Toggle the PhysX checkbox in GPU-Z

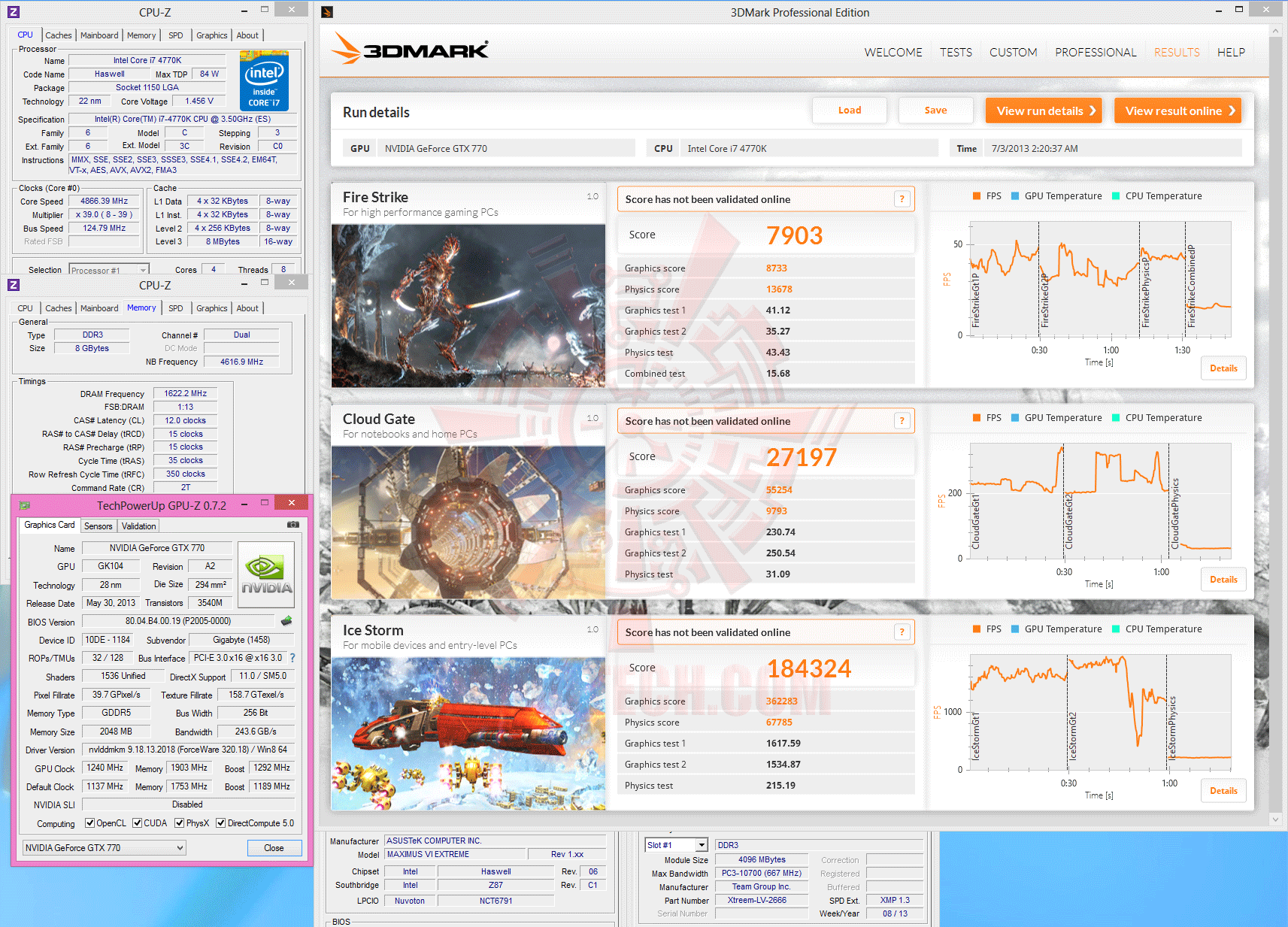click(x=180, y=823)
